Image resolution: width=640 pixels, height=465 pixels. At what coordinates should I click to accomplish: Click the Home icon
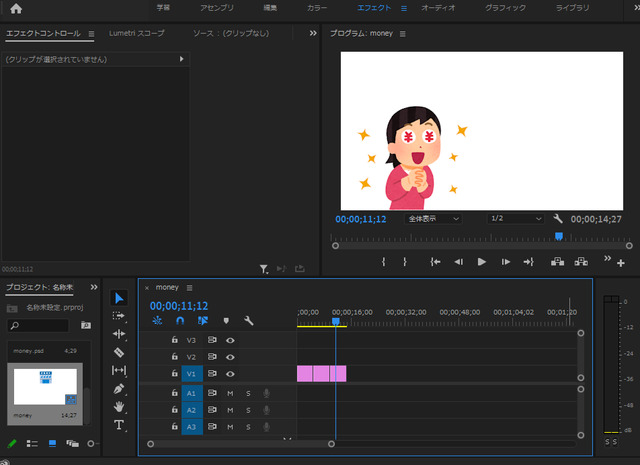pyautogui.click(x=16, y=9)
